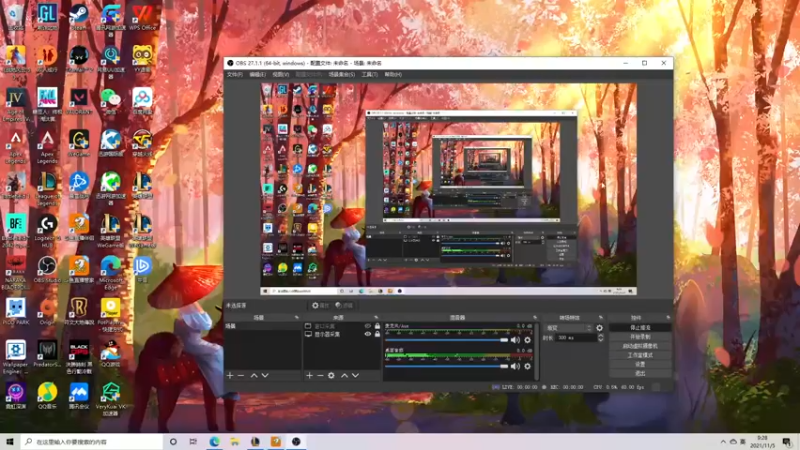Move scene up in Scenes panel
The height and width of the screenshot is (450, 800).
tap(254, 376)
